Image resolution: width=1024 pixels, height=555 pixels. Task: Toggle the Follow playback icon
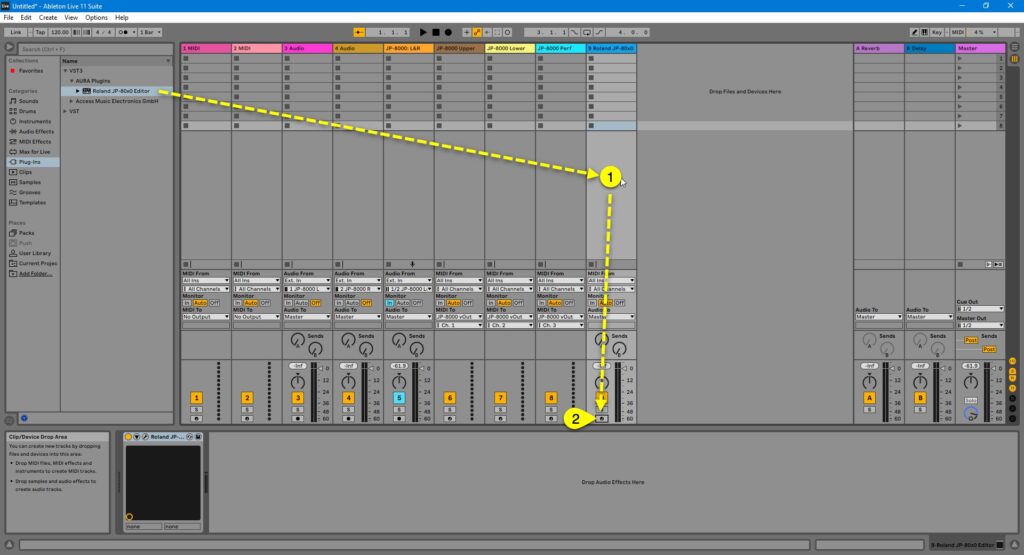(359, 32)
